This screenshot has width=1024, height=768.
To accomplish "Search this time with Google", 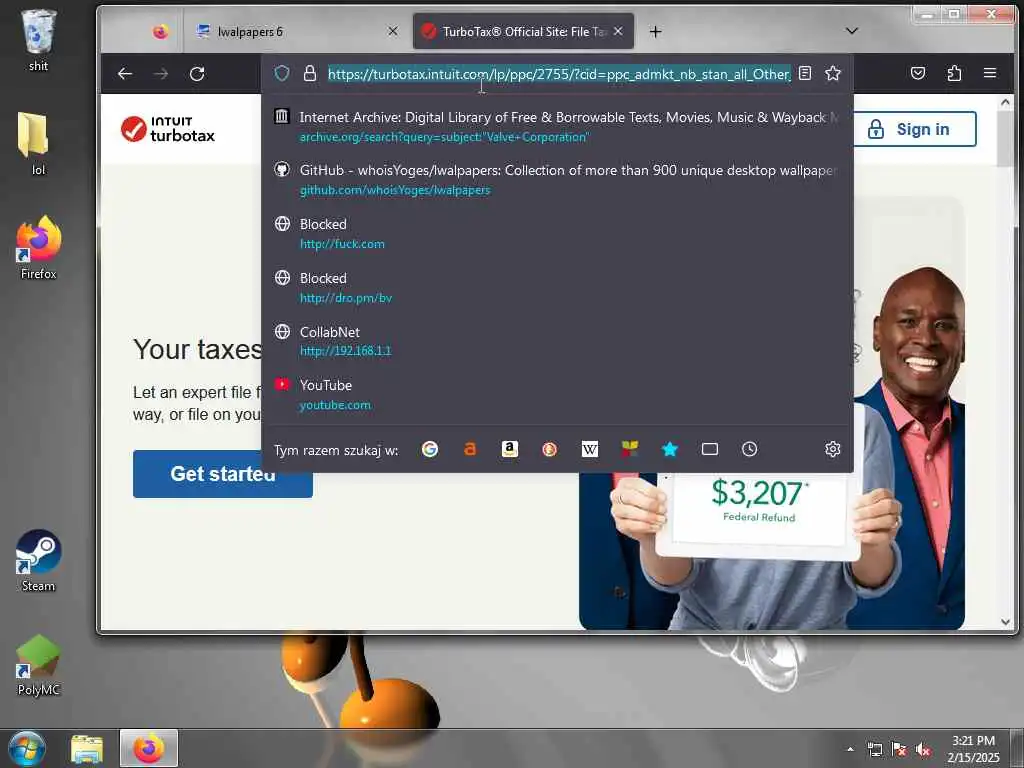I will [x=430, y=449].
